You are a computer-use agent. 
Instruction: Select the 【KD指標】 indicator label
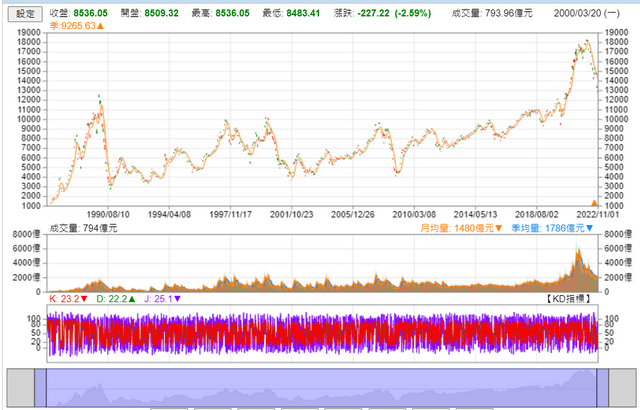coord(569,299)
